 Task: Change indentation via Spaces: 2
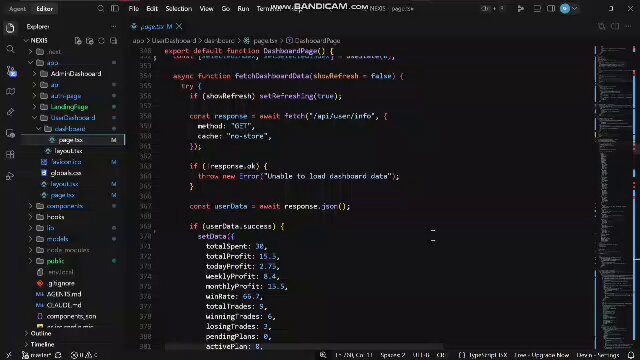point(393,355)
